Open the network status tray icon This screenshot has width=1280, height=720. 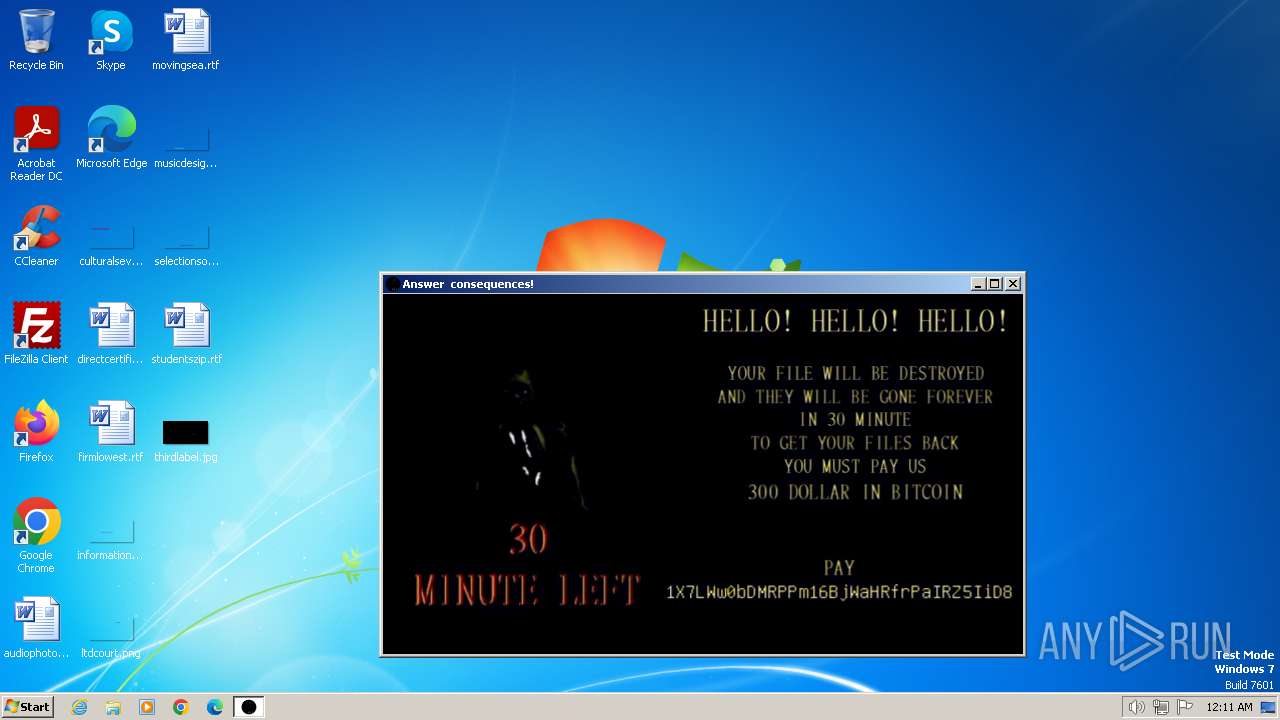click(x=1161, y=707)
